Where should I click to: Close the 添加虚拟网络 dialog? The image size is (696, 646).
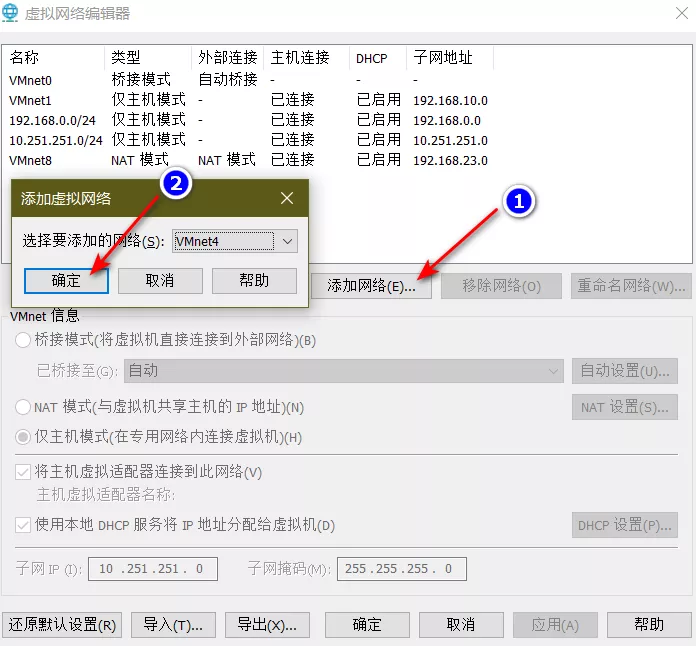coord(287,198)
